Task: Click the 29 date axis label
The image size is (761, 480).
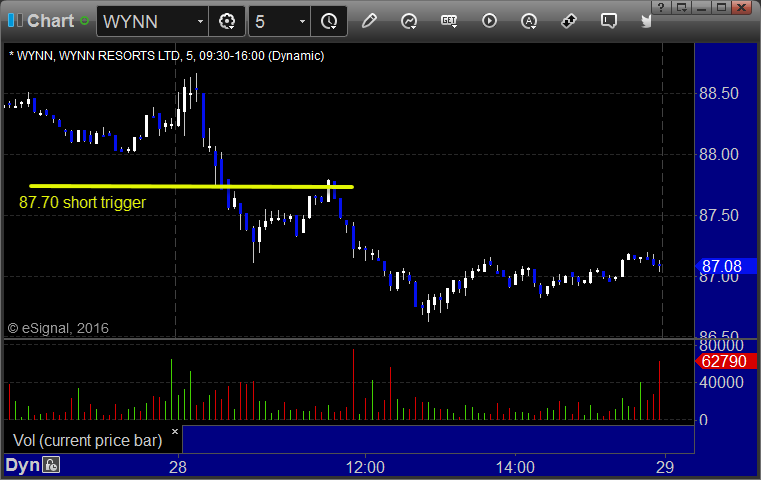Action: [x=665, y=467]
